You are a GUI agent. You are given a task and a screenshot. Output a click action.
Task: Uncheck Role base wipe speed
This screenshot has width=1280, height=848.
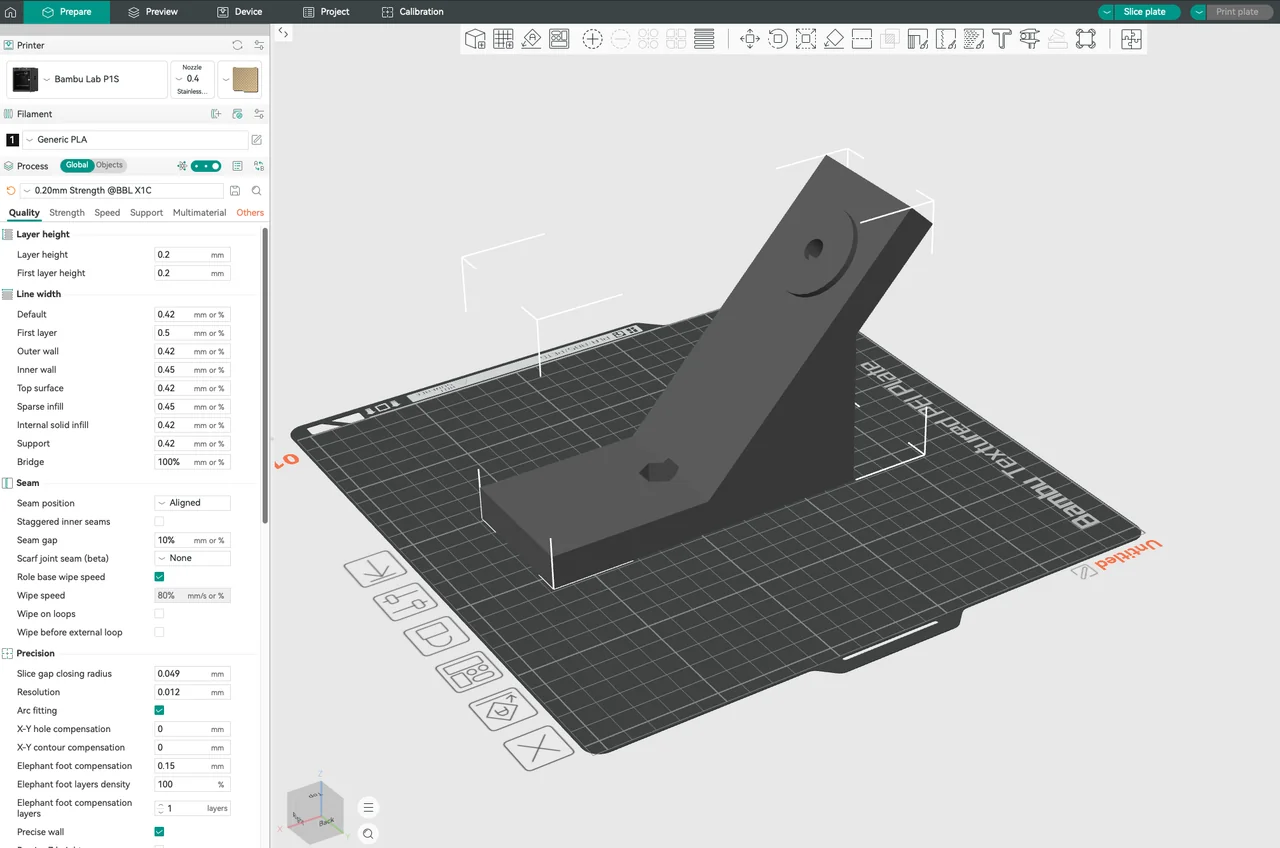pos(159,577)
